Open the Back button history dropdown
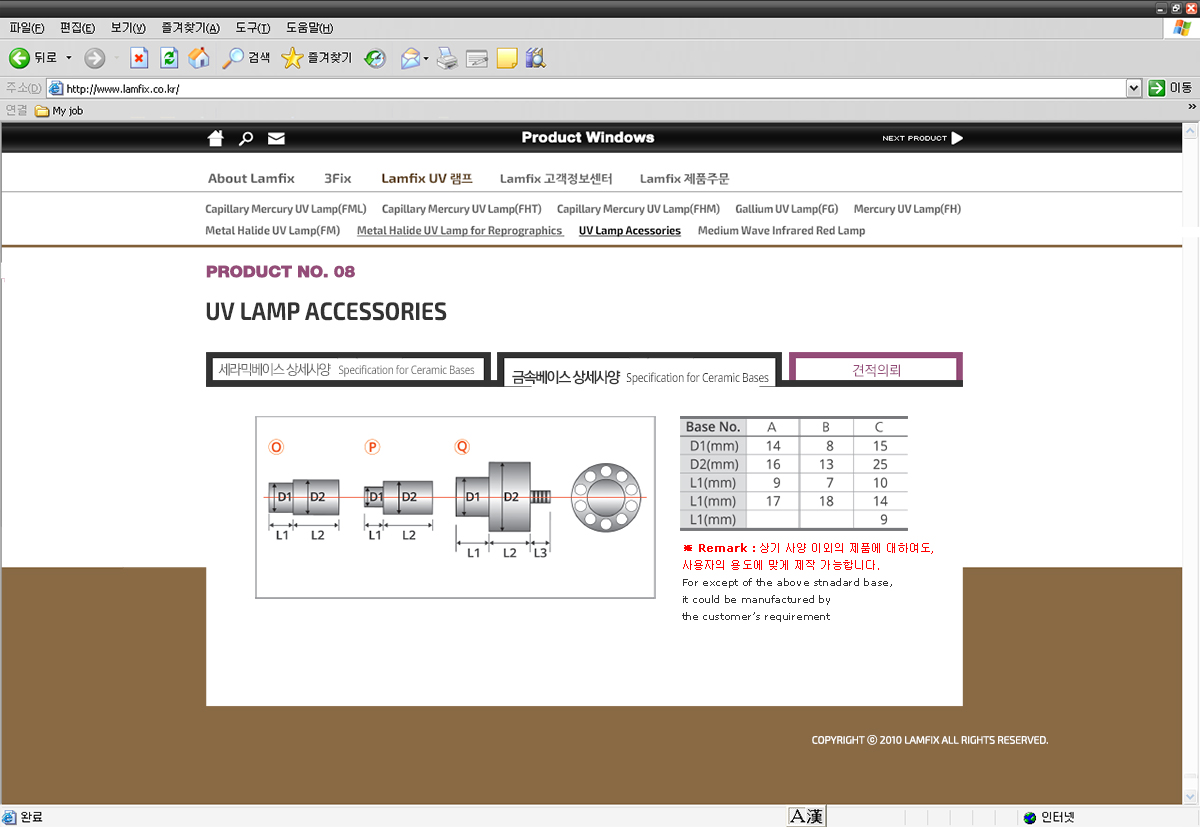The image size is (1200, 827). pos(69,58)
